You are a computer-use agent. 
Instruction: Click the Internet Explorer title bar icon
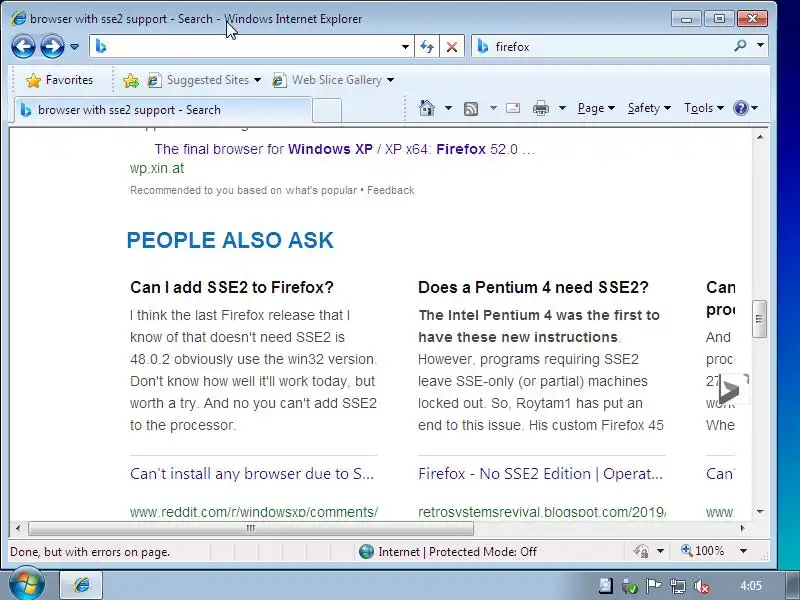18,18
